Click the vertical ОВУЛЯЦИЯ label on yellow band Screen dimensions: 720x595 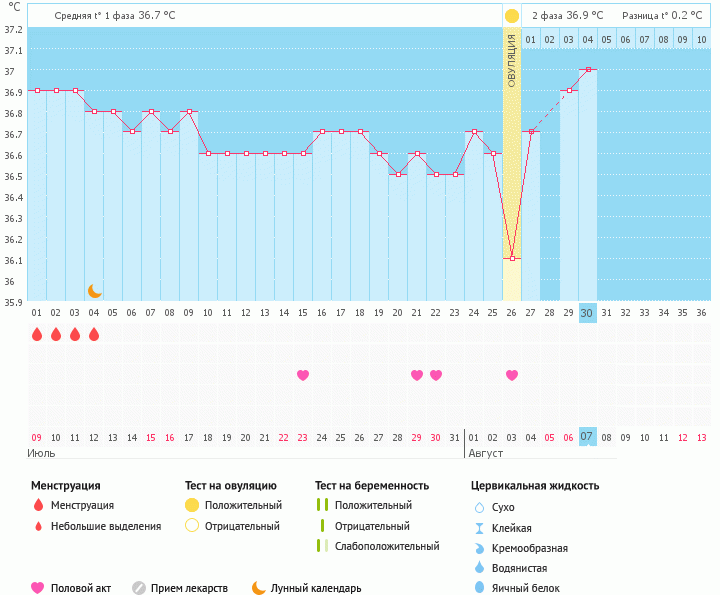click(x=512, y=60)
